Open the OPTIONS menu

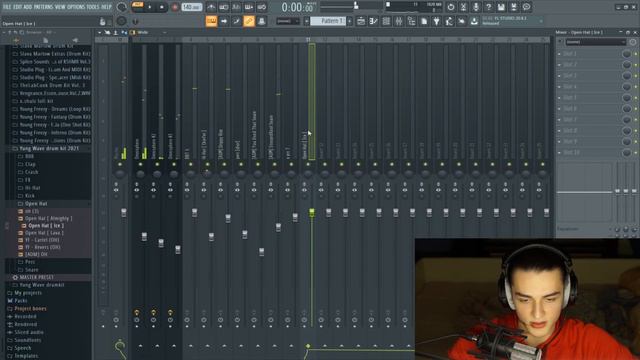pyautogui.click(x=76, y=7)
